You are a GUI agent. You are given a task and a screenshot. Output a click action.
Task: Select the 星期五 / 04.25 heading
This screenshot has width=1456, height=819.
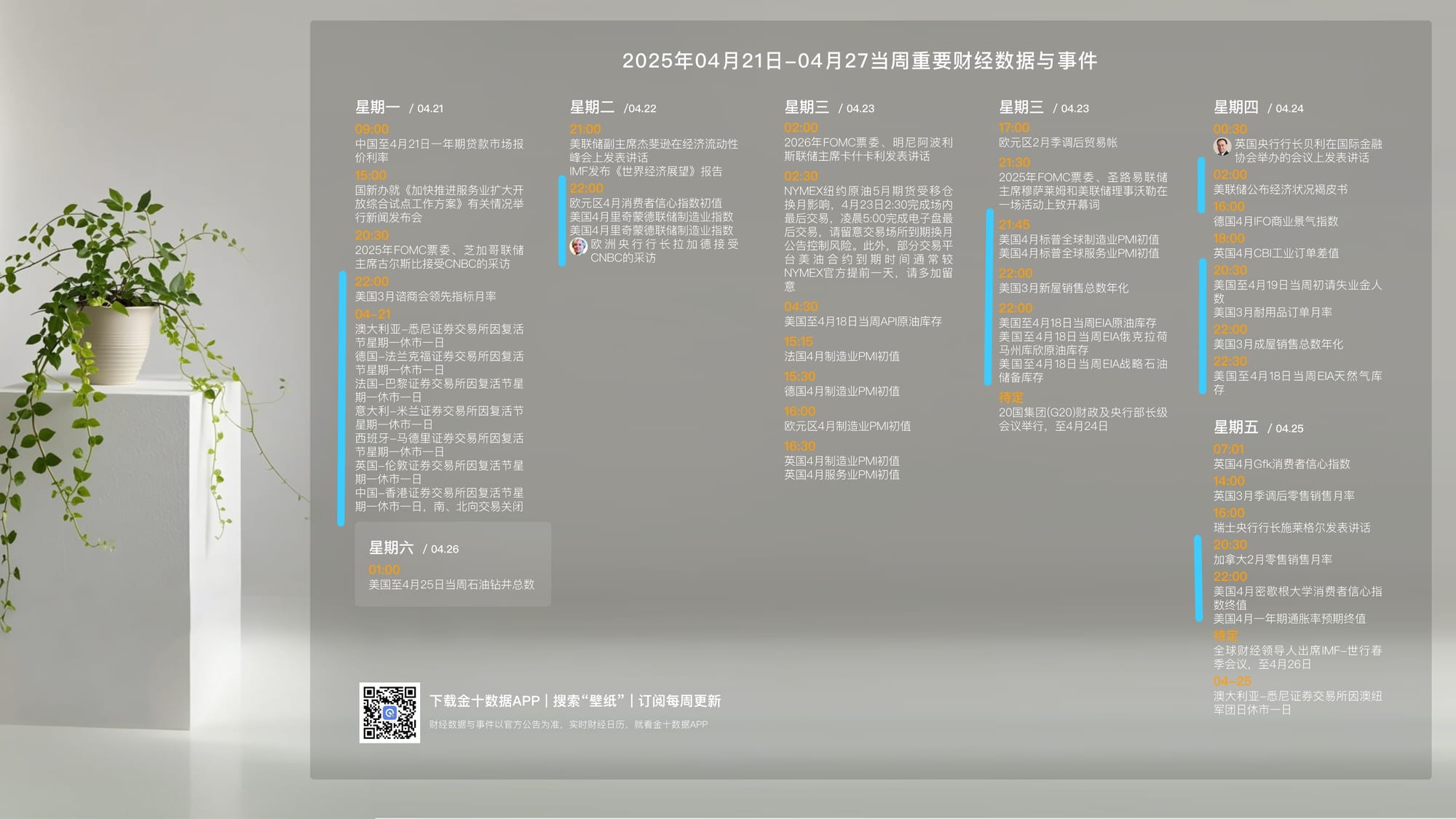[x=1258, y=428]
